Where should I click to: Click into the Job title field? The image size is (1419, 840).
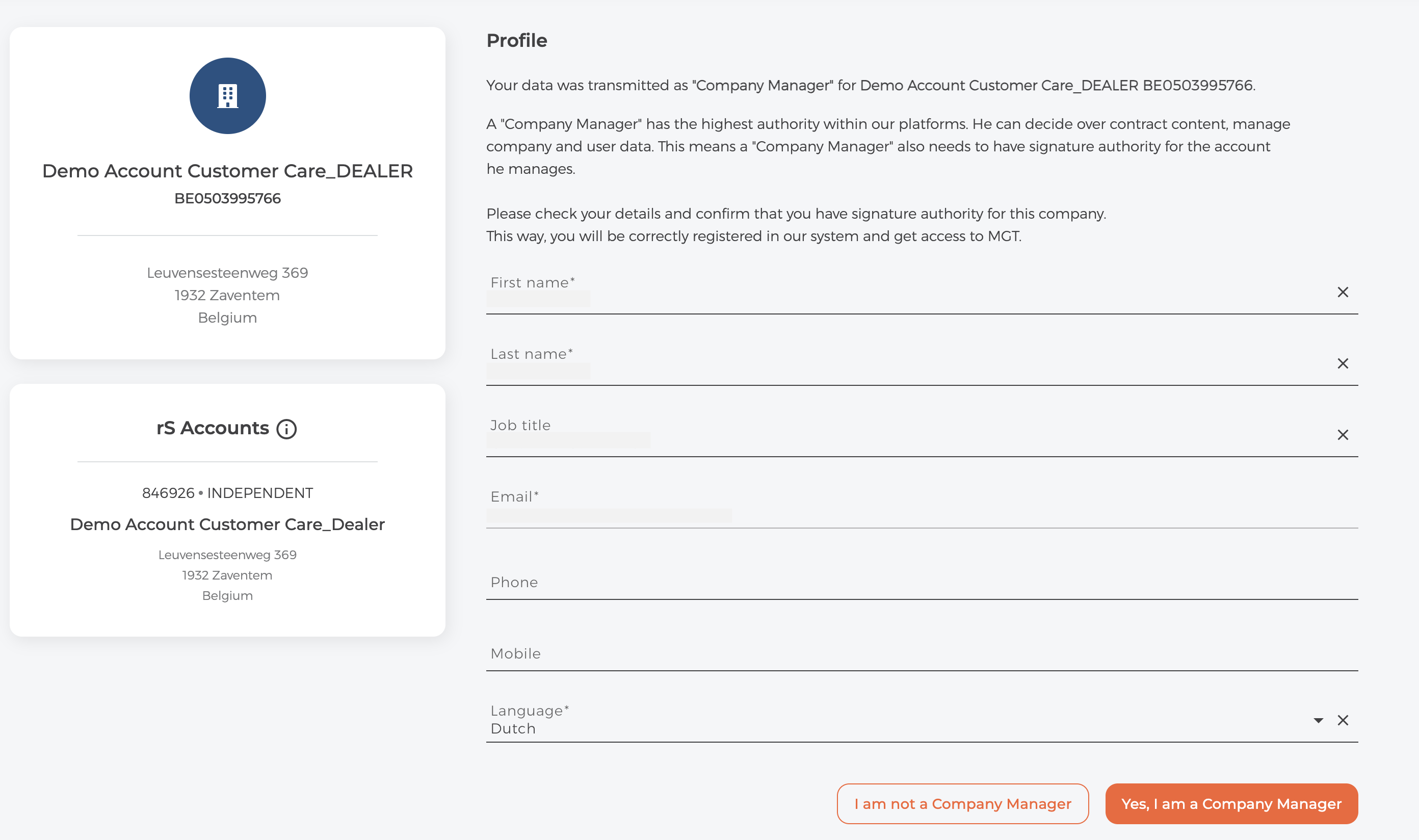coord(906,441)
